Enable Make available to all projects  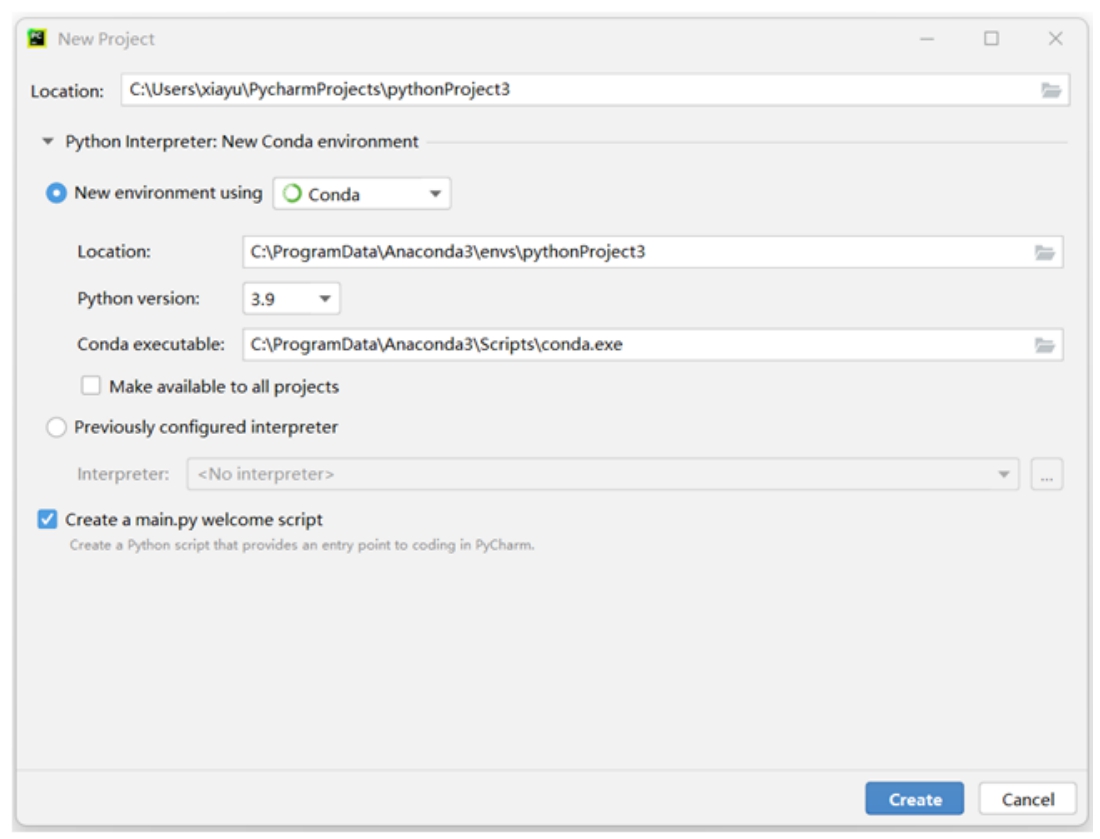coord(91,386)
